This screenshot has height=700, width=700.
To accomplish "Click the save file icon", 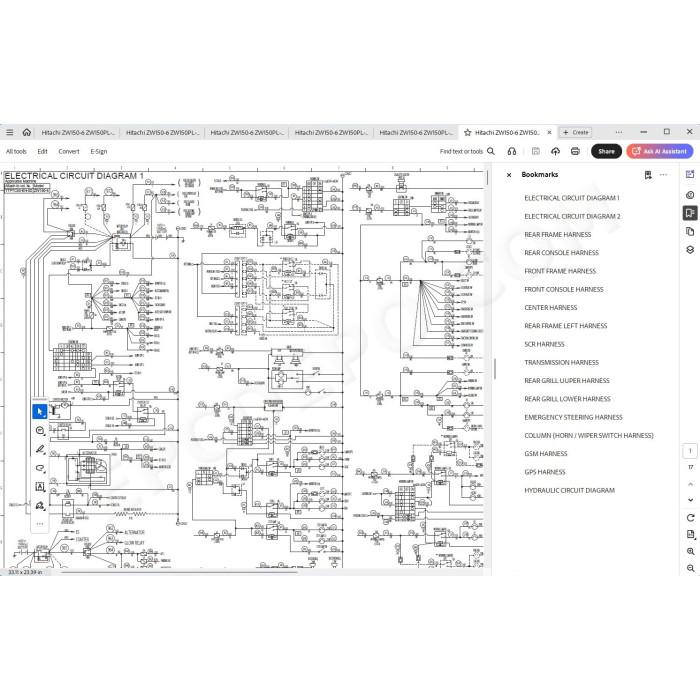I will tap(536, 151).
